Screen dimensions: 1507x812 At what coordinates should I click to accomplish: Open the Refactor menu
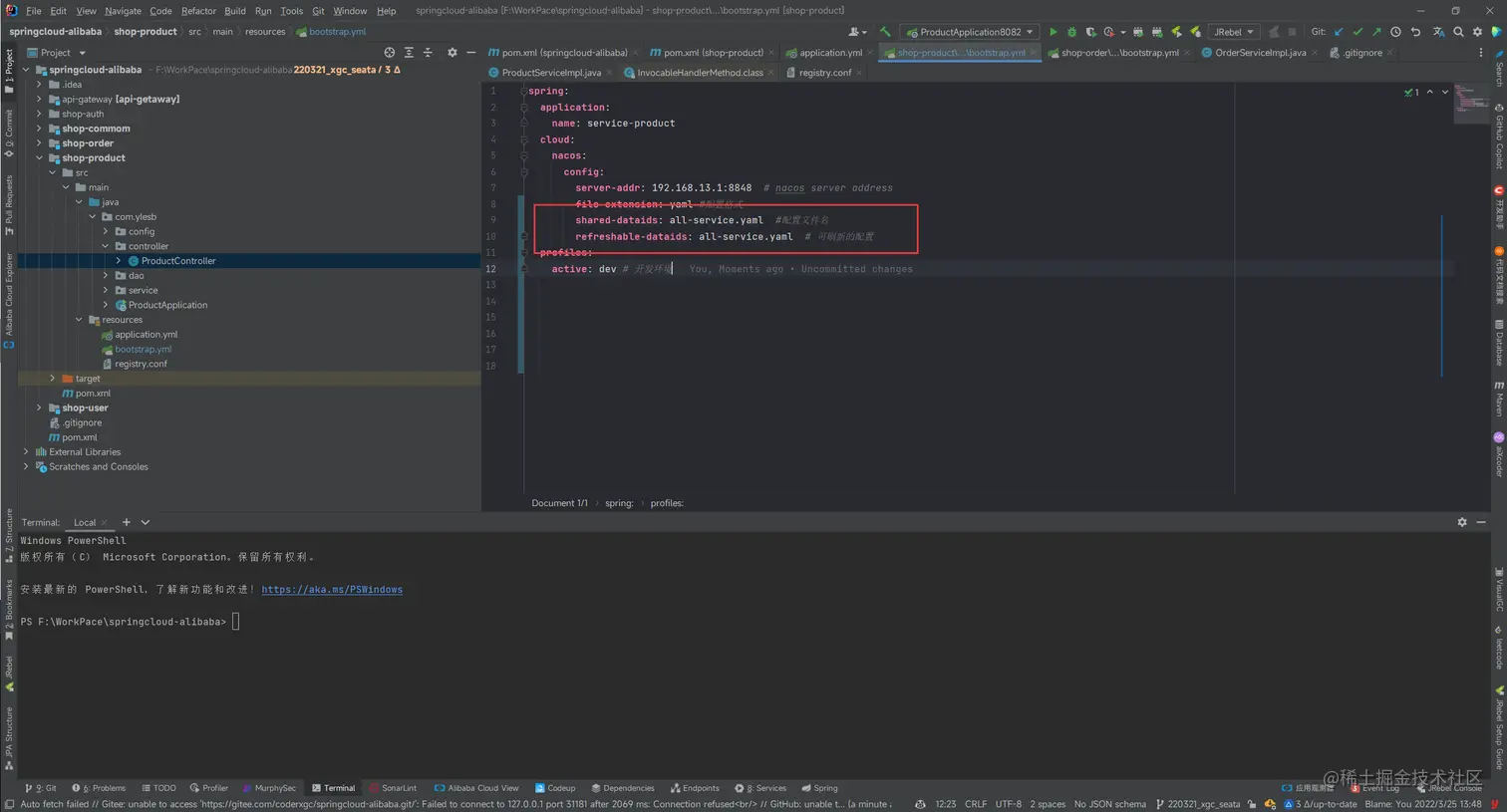(198, 11)
